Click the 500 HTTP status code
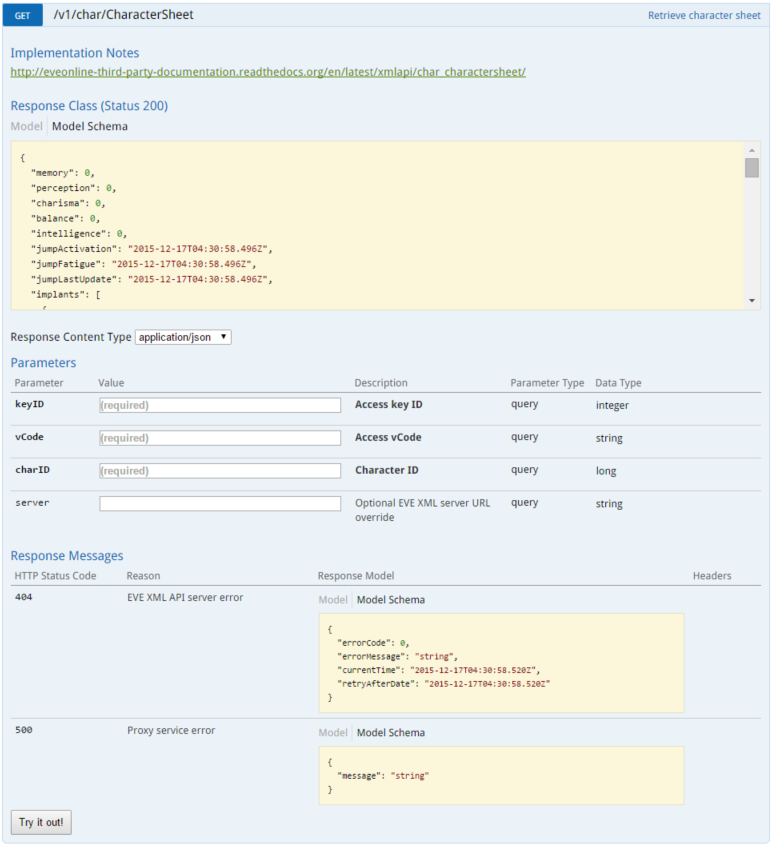Image resolution: width=775 pixels, height=849 pixels. tap(23, 730)
